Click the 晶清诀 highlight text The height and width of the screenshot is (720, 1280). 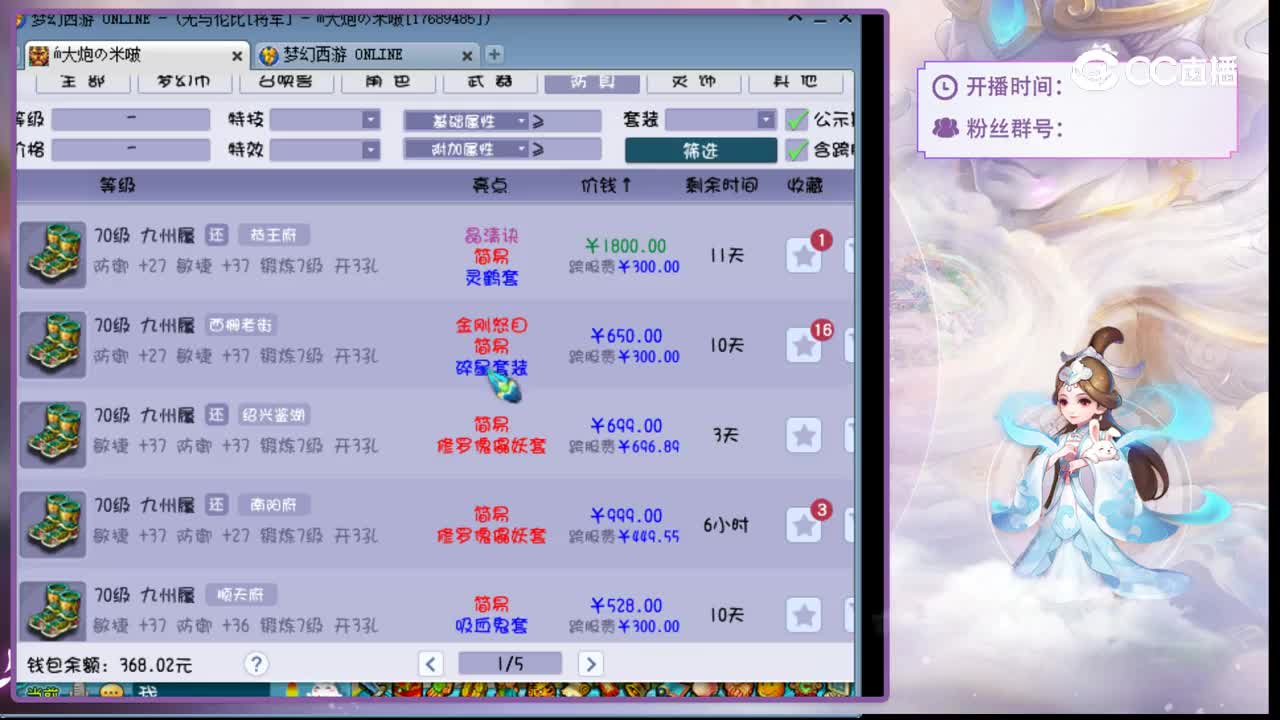pos(491,236)
